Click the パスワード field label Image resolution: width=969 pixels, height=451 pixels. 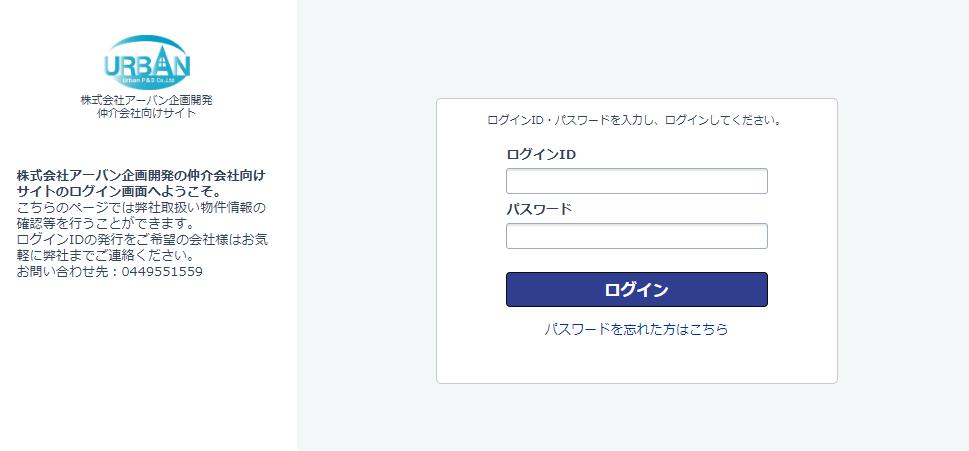tap(539, 209)
